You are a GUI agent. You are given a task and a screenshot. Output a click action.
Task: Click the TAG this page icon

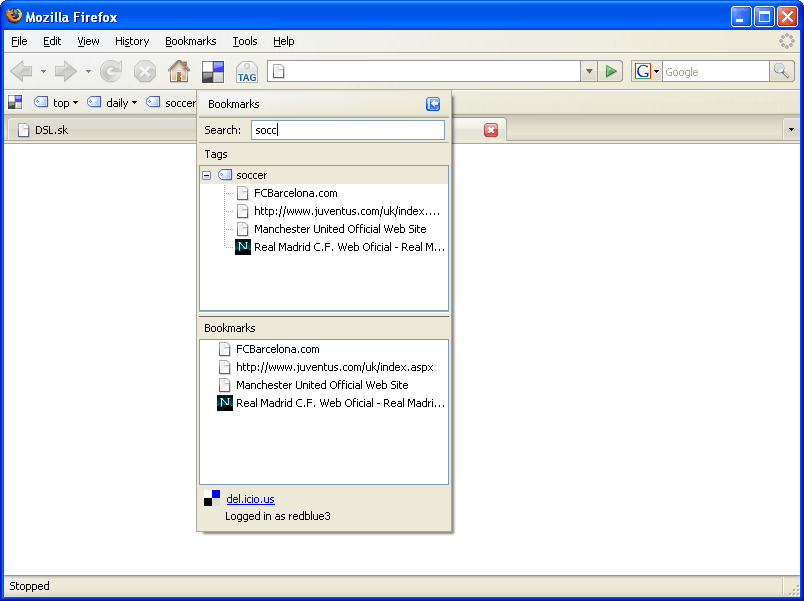point(247,72)
